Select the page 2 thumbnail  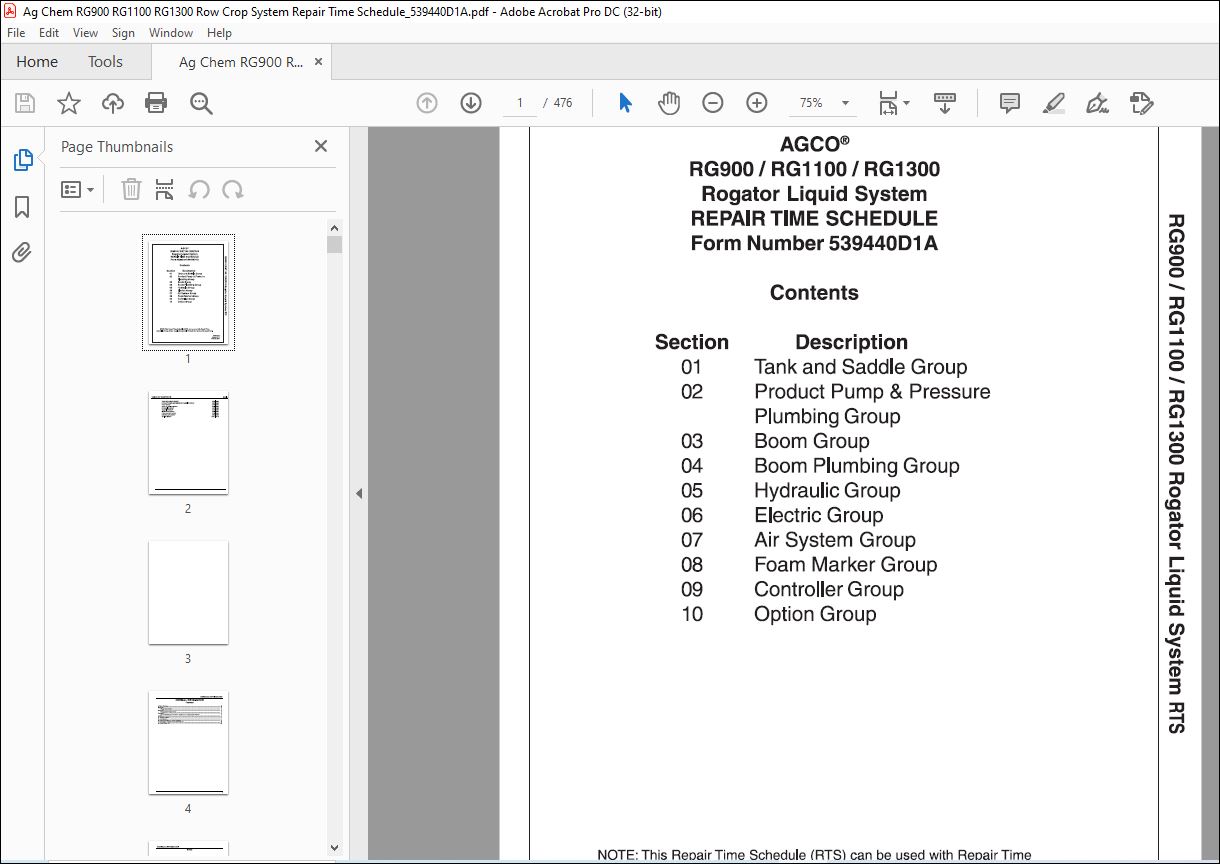pyautogui.click(x=188, y=443)
